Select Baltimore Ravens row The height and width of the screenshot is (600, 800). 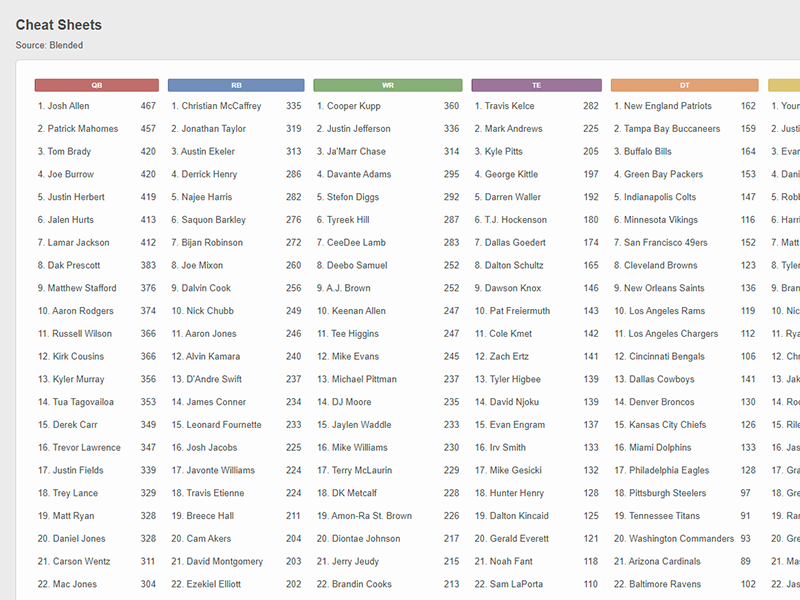point(684,584)
